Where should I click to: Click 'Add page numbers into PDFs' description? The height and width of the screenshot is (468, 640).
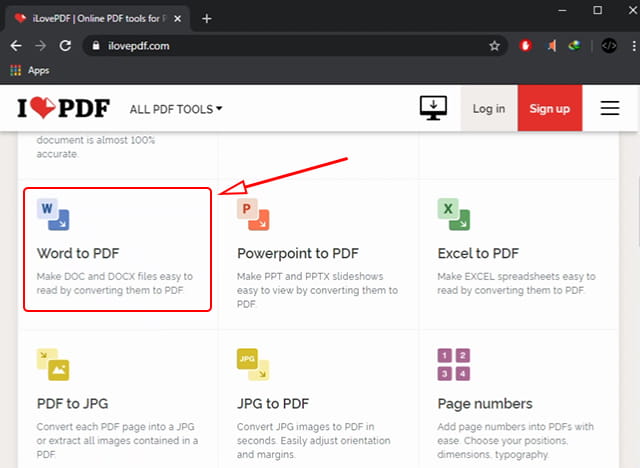pos(516,440)
